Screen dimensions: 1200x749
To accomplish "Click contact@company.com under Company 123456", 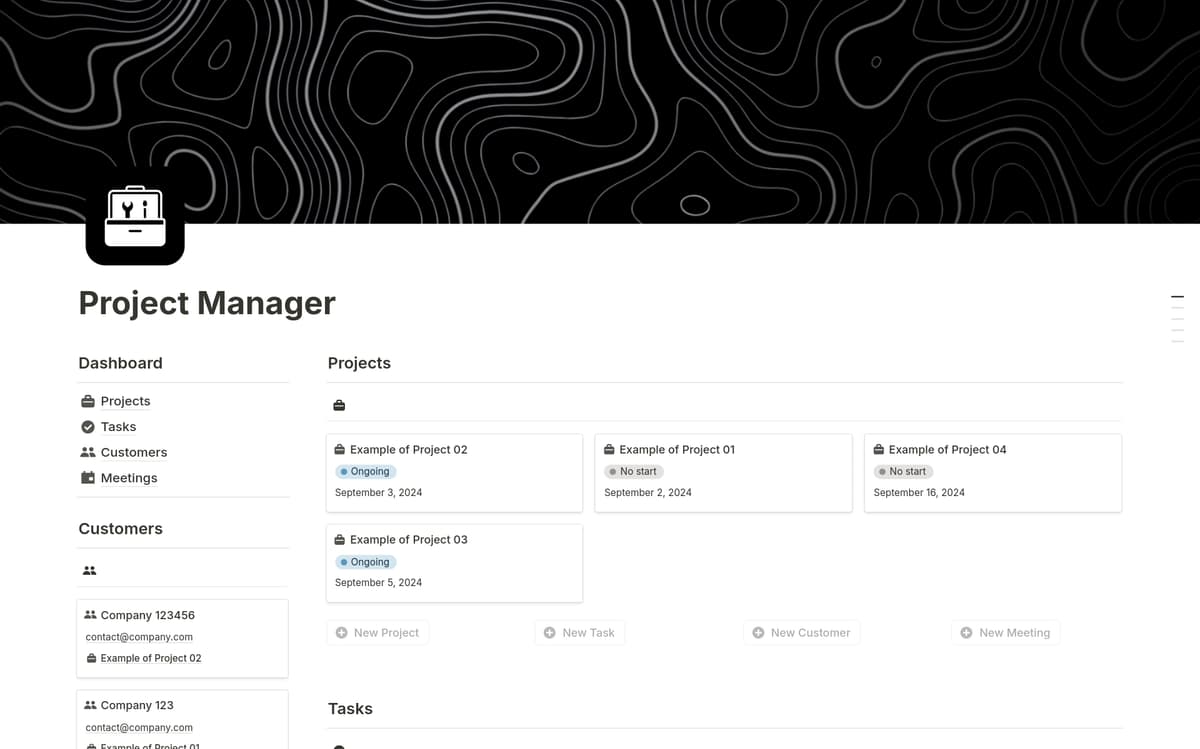I will pos(139,637).
